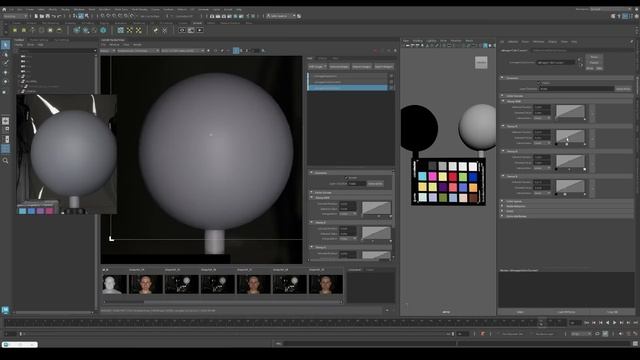Click the Show button in Attribute Editor
The image size is (640, 360).
click(590, 69)
